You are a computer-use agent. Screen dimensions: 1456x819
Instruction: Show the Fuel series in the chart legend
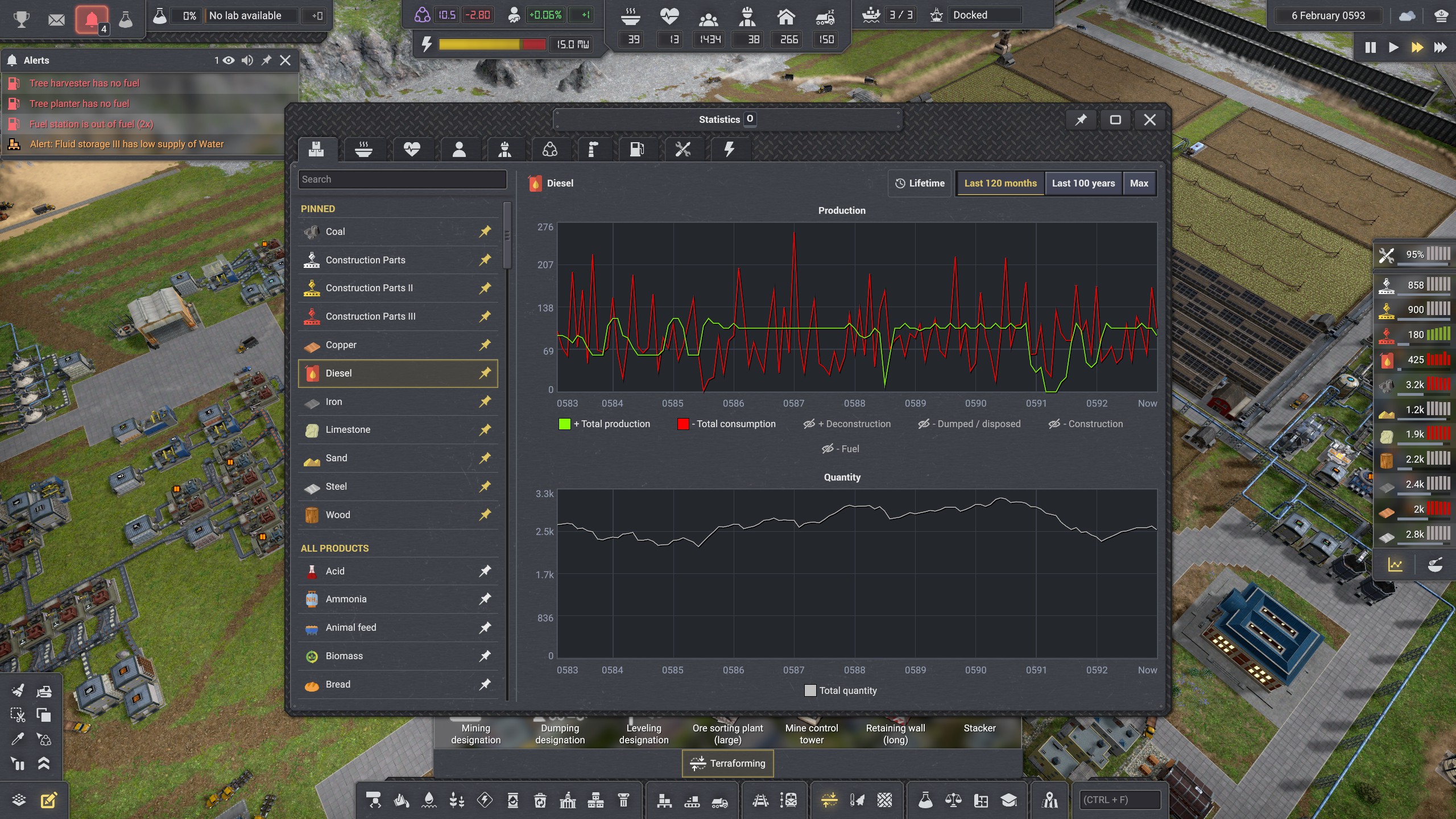[828, 449]
